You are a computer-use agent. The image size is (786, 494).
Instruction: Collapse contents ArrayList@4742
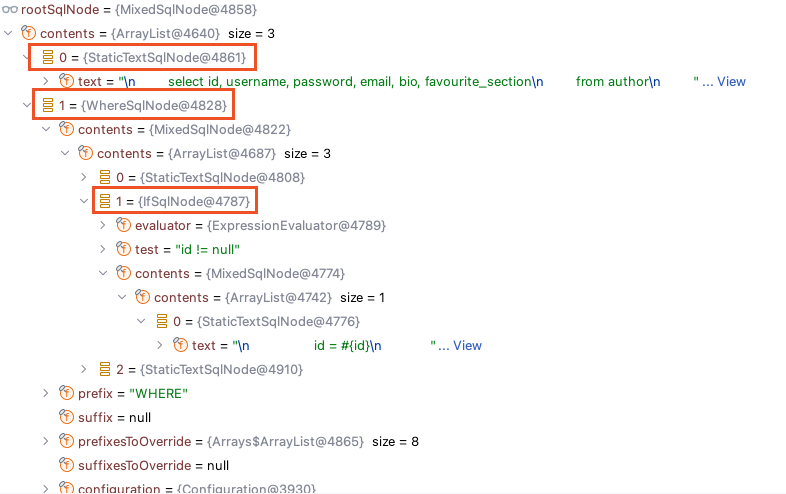pos(122,297)
